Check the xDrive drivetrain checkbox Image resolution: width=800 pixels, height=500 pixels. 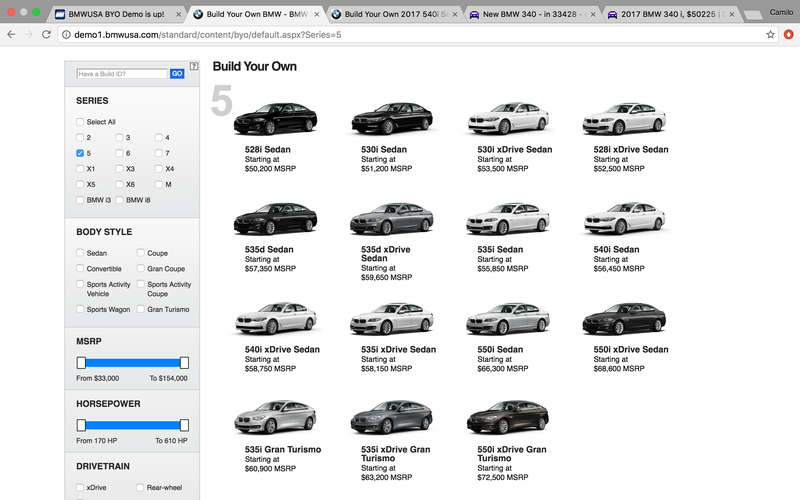tap(80, 487)
